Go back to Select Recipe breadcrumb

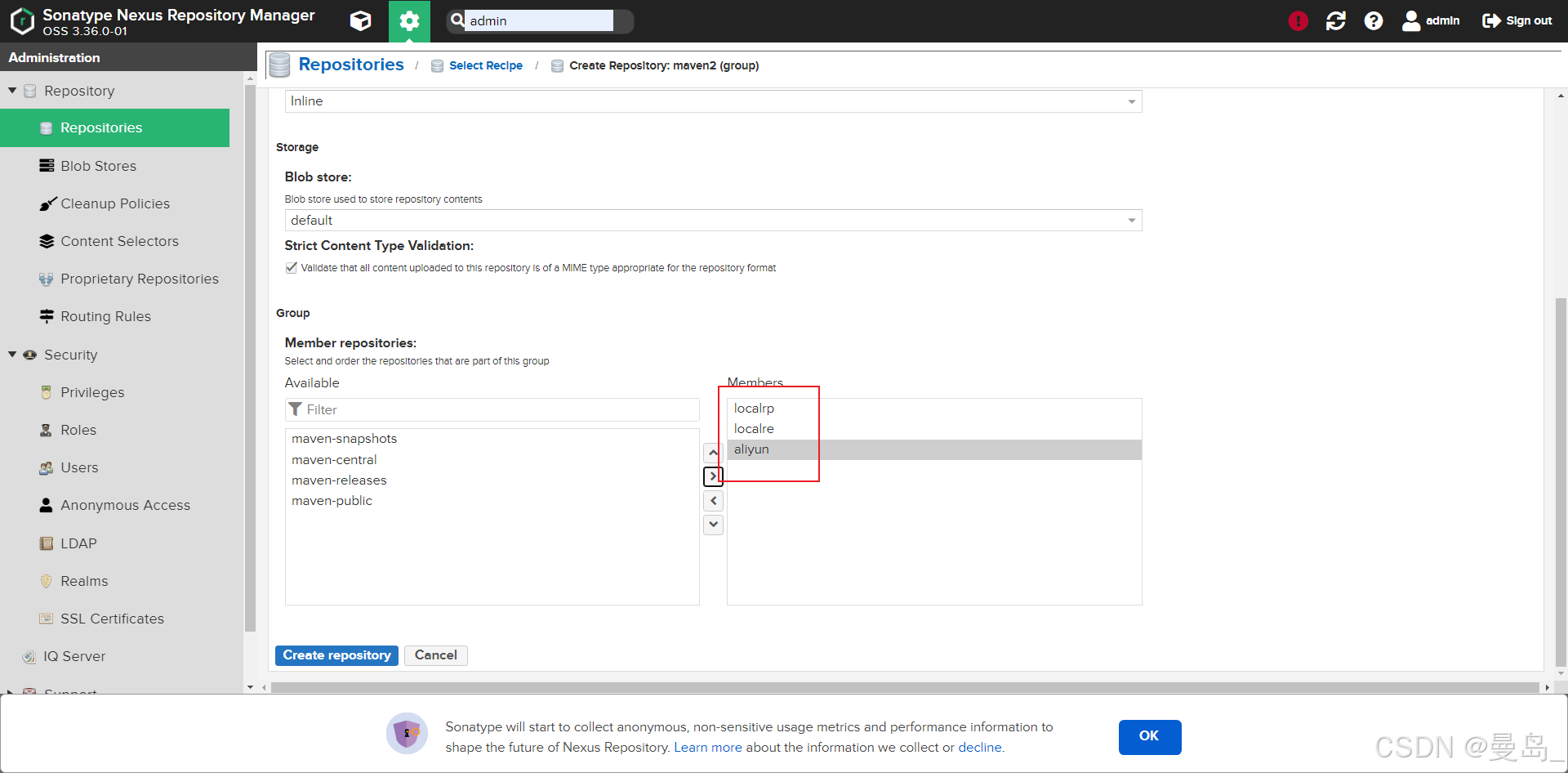[486, 65]
